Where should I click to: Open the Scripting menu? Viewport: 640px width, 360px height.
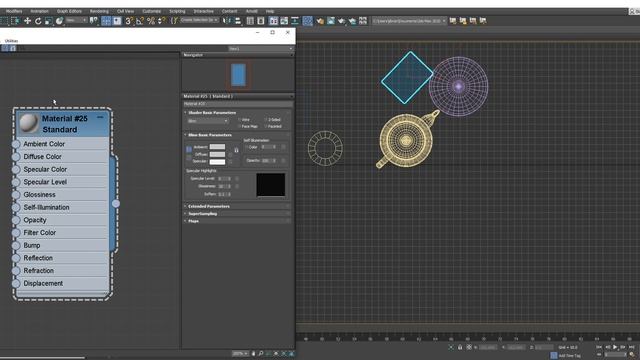177,11
